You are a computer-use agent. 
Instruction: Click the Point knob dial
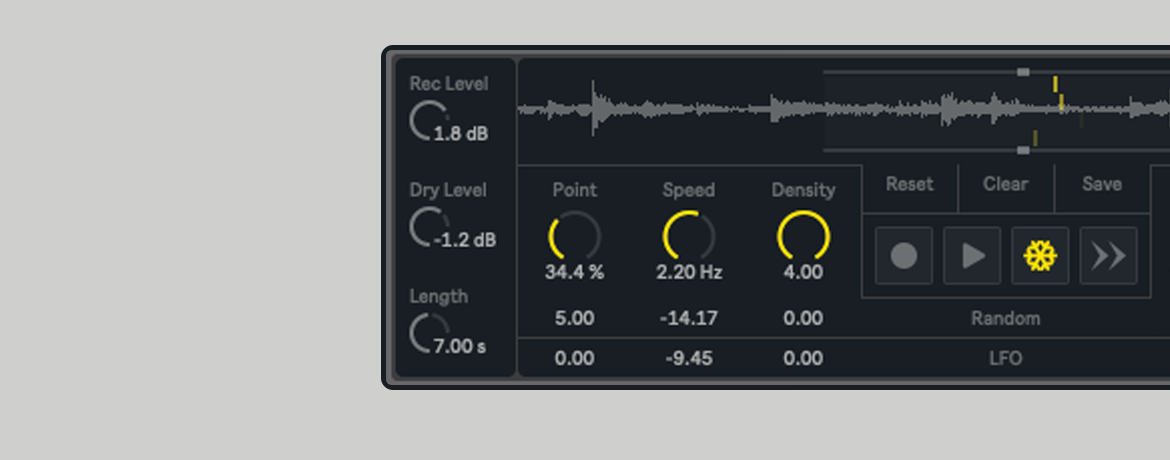point(574,237)
